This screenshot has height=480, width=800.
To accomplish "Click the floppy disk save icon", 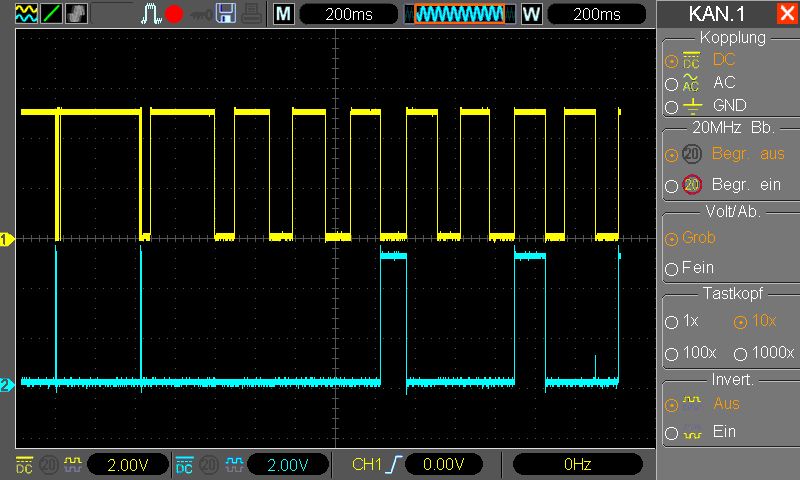I will click(226, 14).
